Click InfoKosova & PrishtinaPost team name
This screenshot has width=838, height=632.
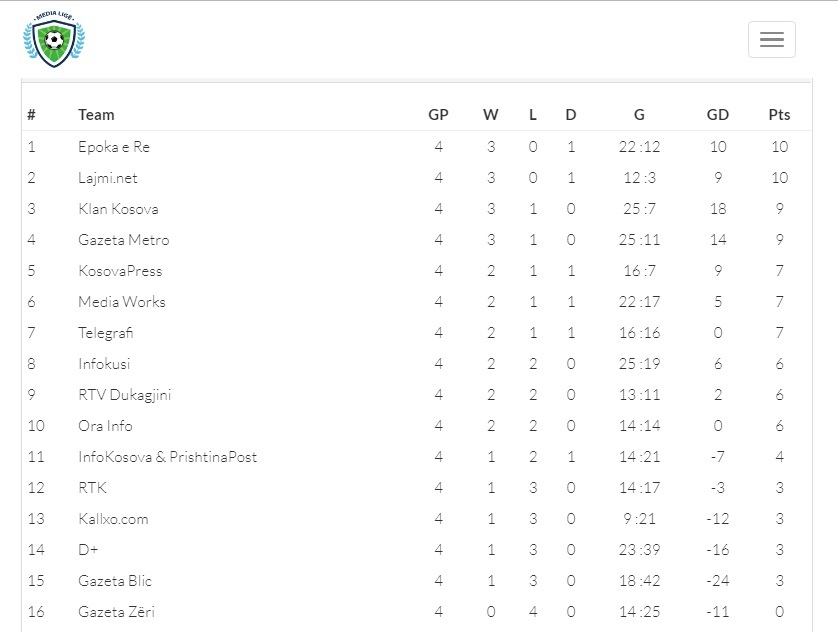pos(167,457)
